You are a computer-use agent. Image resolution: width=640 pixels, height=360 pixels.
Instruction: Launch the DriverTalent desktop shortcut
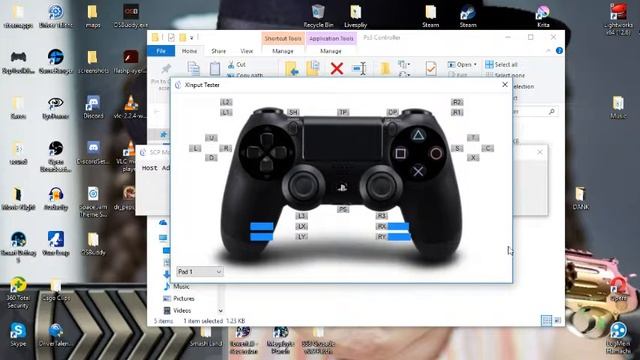56,335
